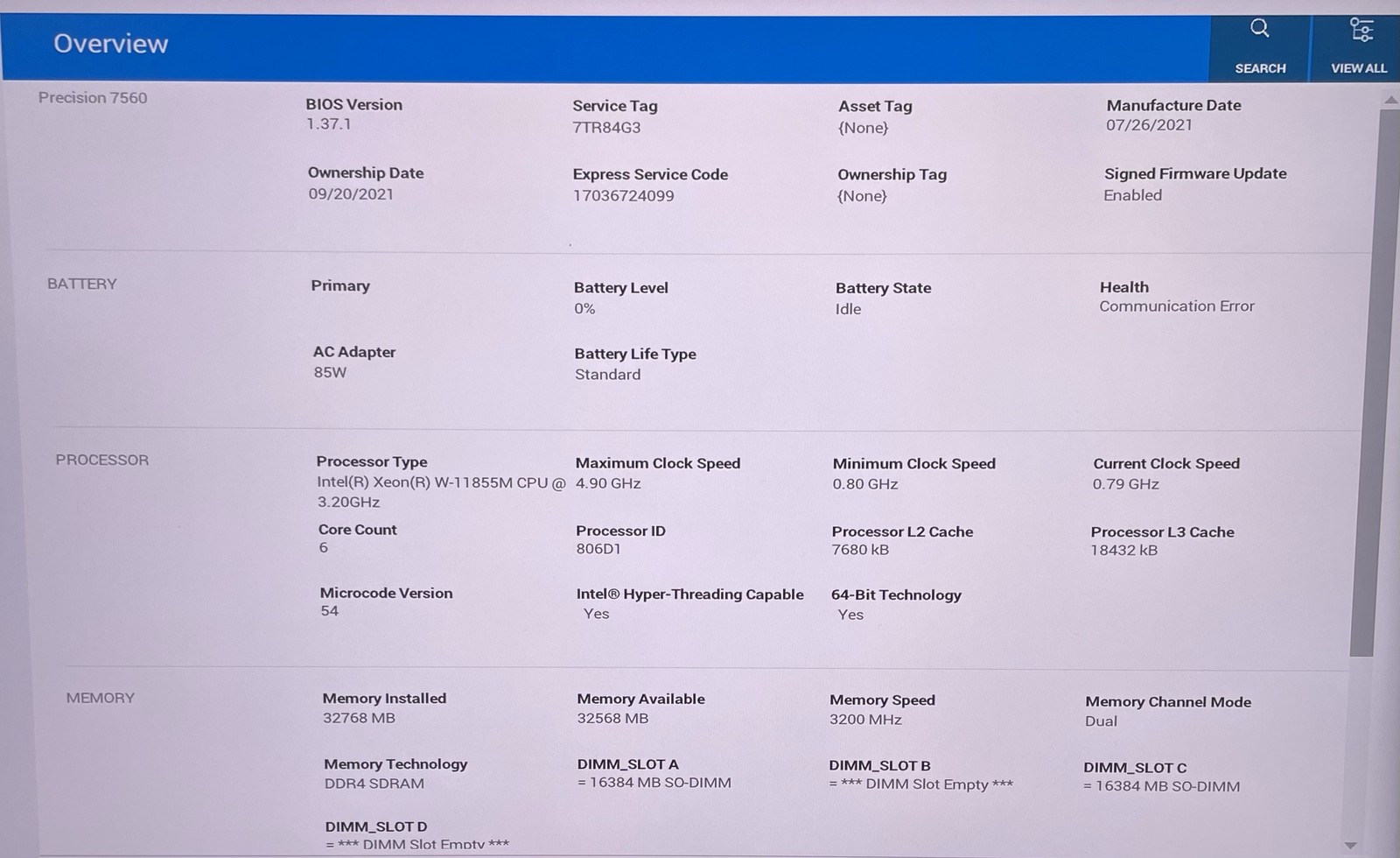Viewport: 1400px width, 858px height.
Task: Click Express Service Code 17036724099
Action: [x=624, y=196]
